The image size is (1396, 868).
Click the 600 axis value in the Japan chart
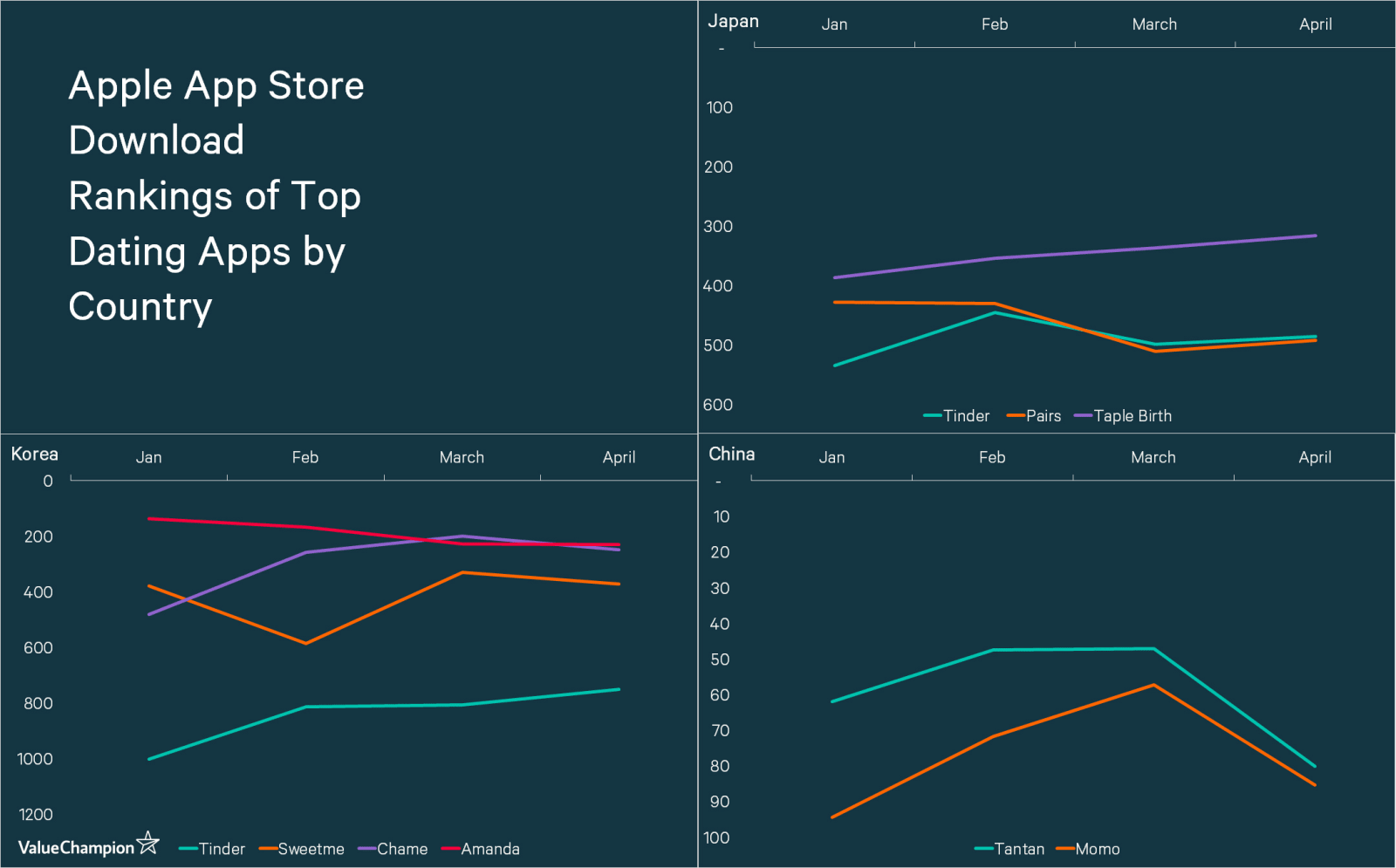tap(718, 405)
